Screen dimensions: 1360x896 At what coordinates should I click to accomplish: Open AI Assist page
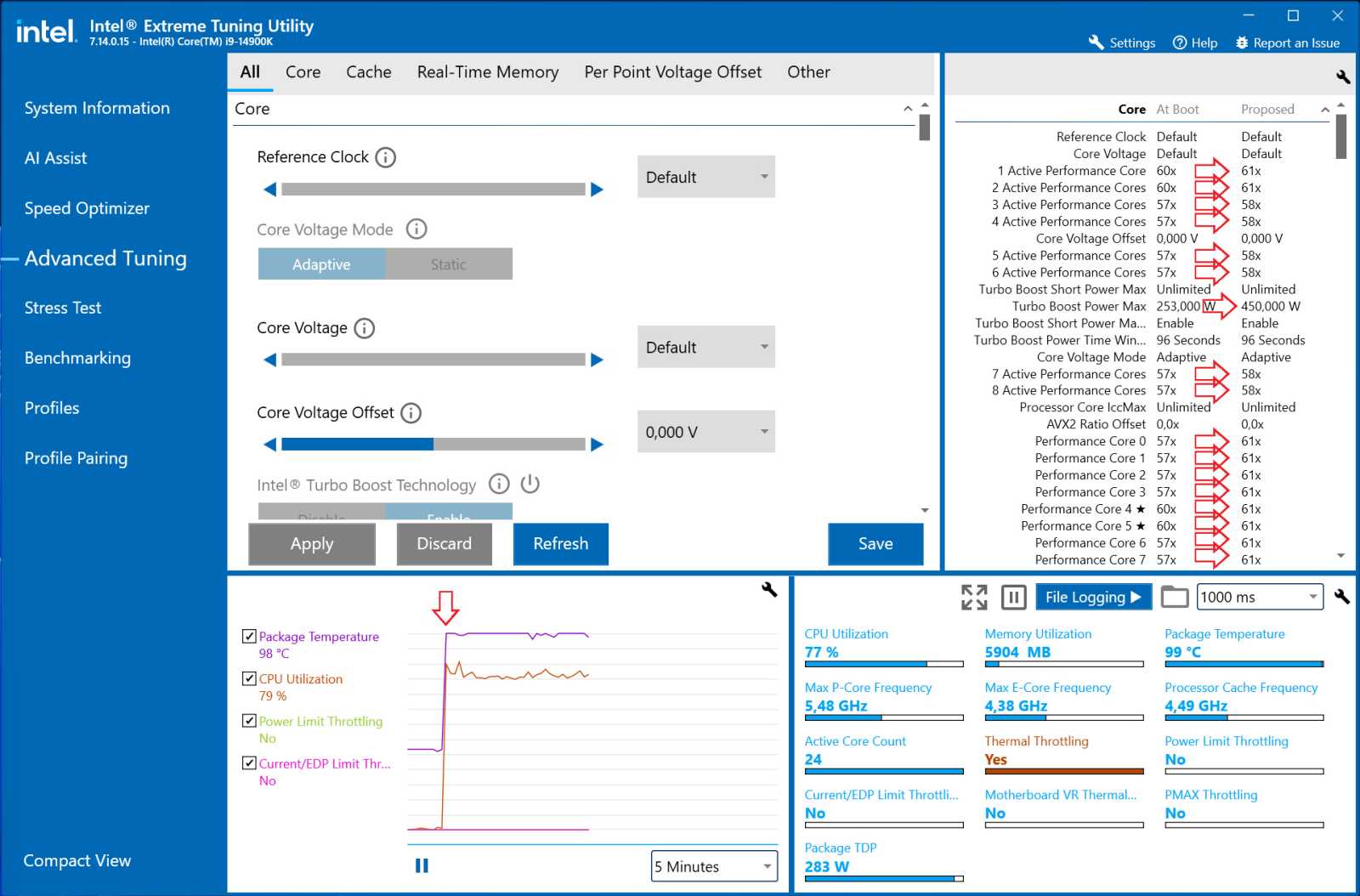pyautogui.click(x=56, y=158)
